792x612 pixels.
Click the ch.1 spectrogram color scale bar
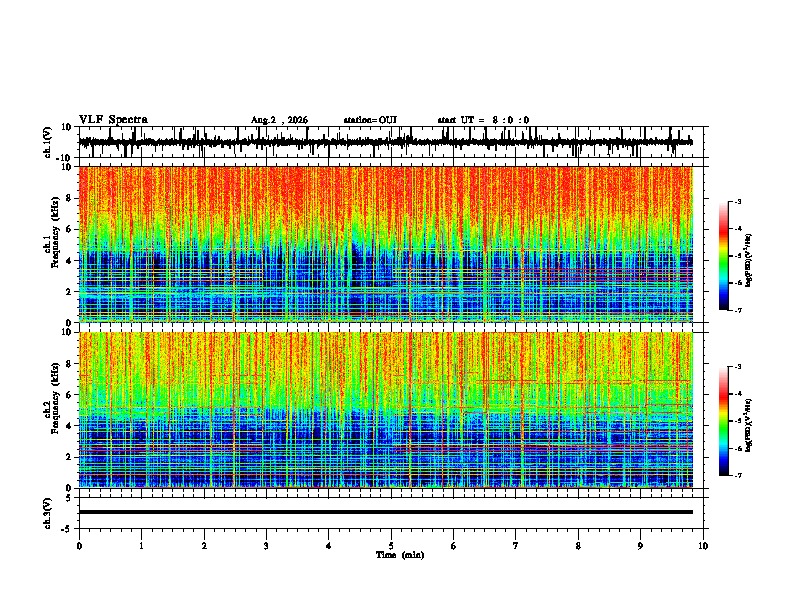pyautogui.click(x=724, y=256)
